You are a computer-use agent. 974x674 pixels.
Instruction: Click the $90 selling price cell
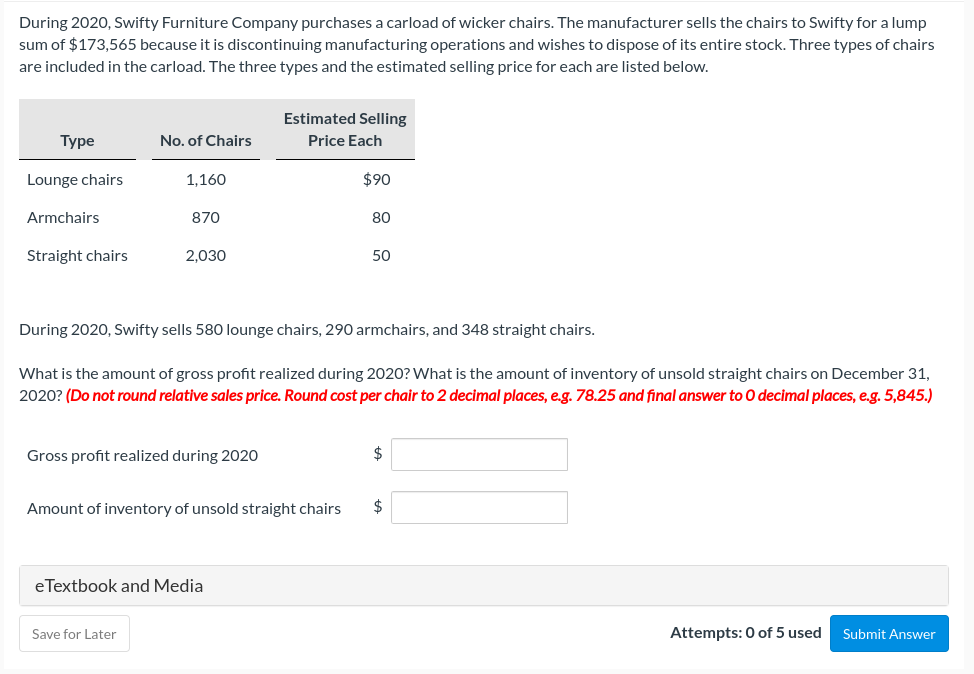376,180
